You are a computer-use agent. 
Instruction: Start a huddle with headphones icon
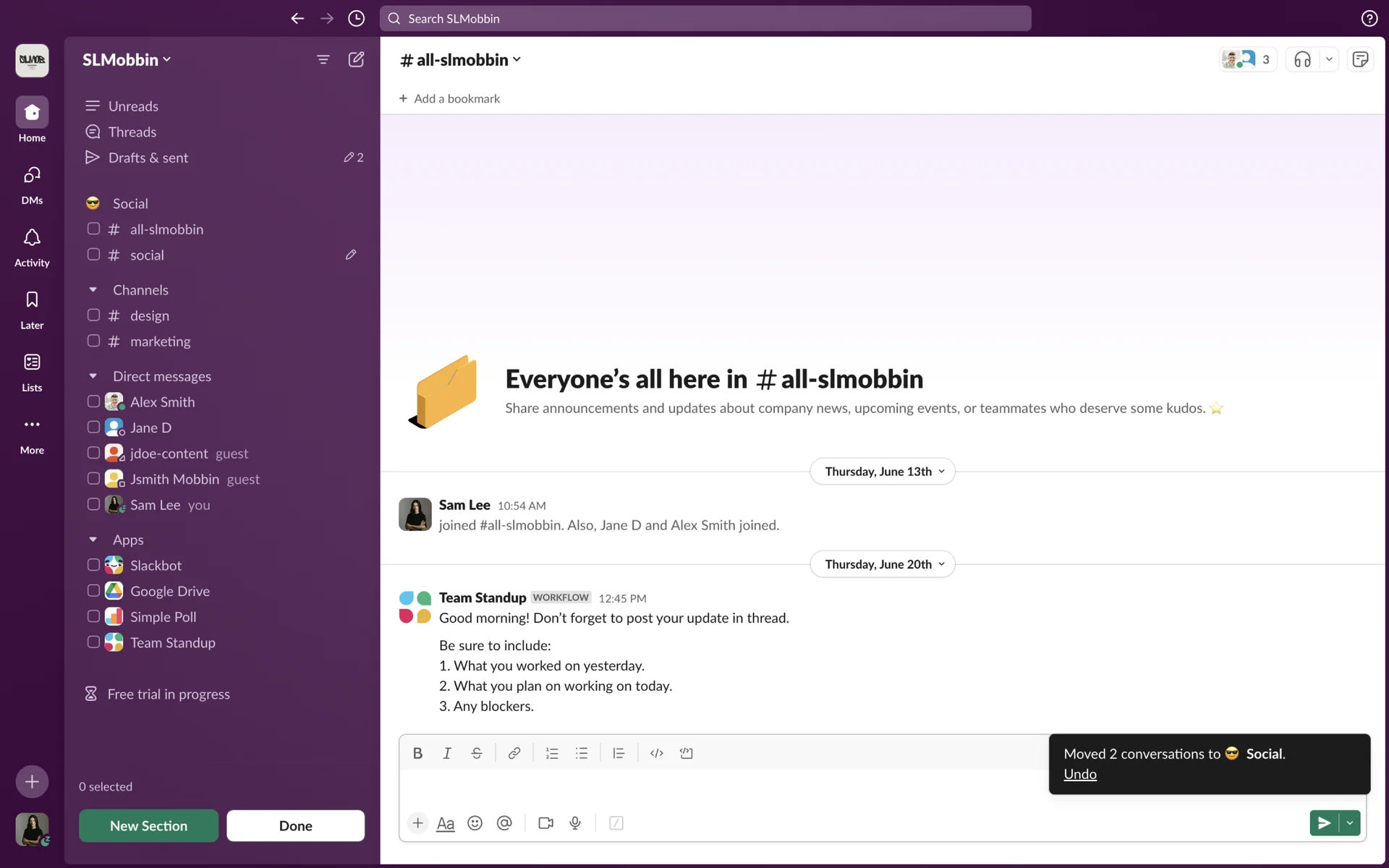click(x=1302, y=59)
